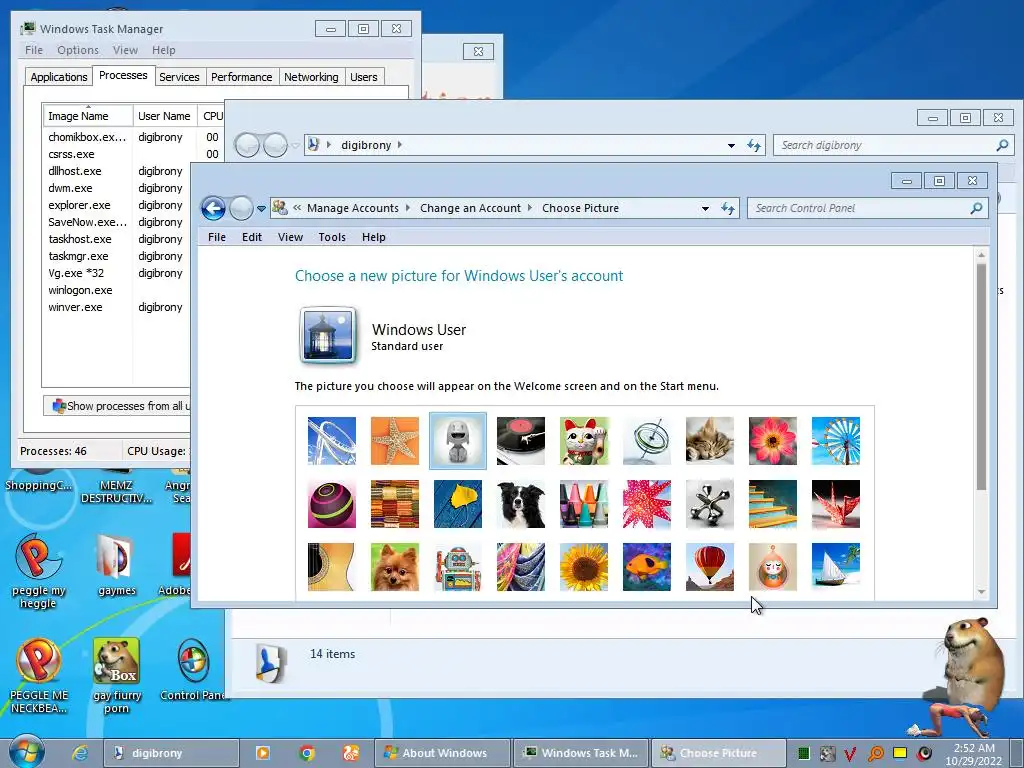Screen dimensions: 1024x768
Task: Pick the gyroscope account picture
Action: (647, 441)
